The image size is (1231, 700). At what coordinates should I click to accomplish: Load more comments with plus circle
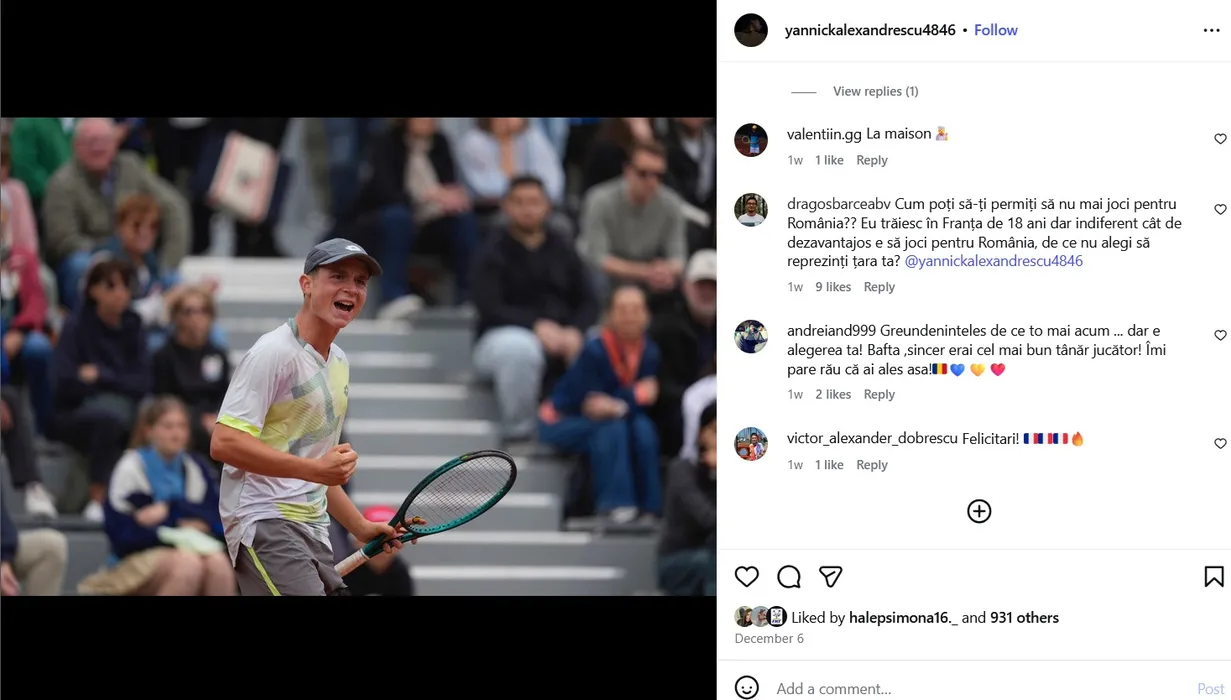[979, 511]
